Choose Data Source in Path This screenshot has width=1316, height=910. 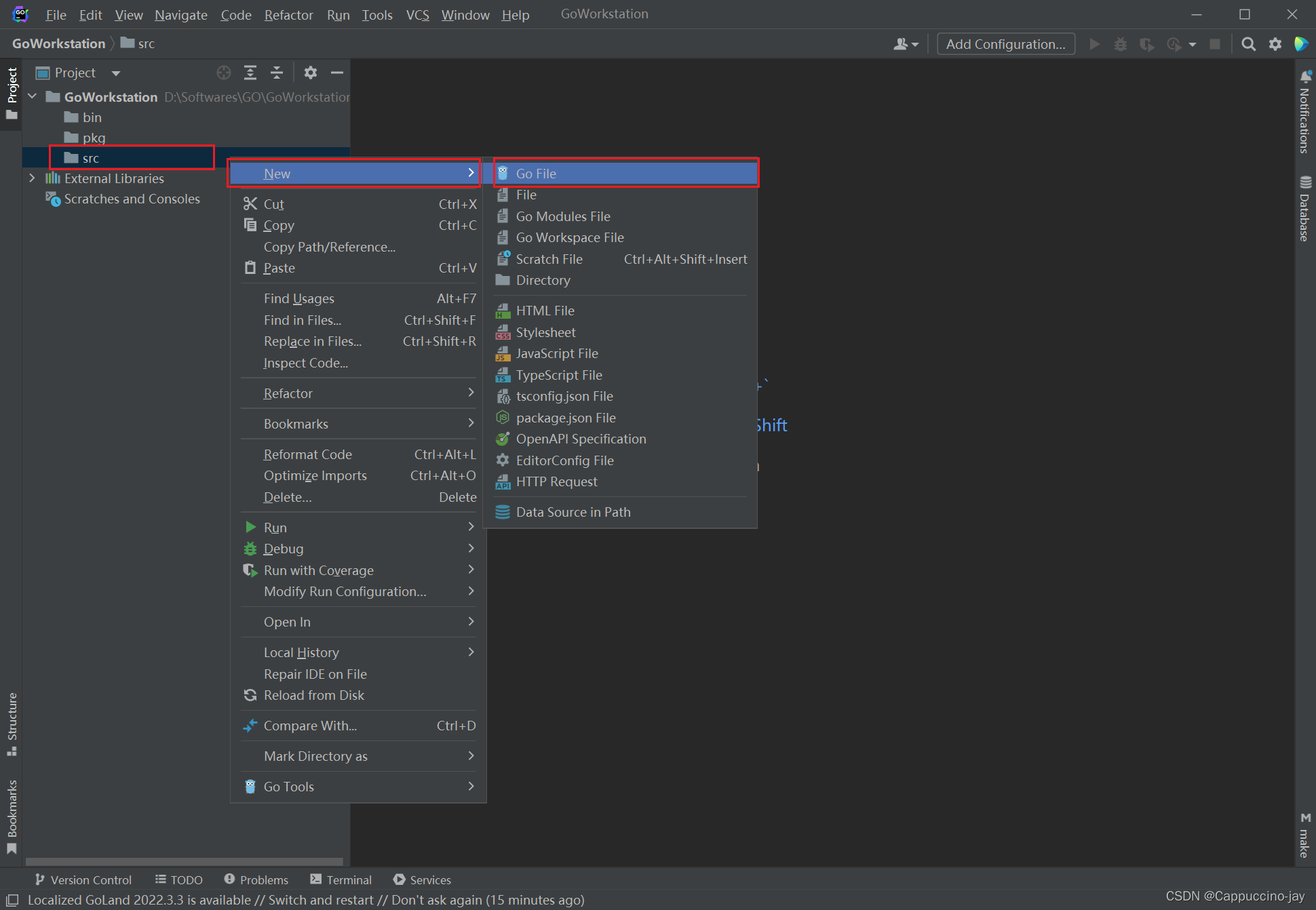click(620, 512)
